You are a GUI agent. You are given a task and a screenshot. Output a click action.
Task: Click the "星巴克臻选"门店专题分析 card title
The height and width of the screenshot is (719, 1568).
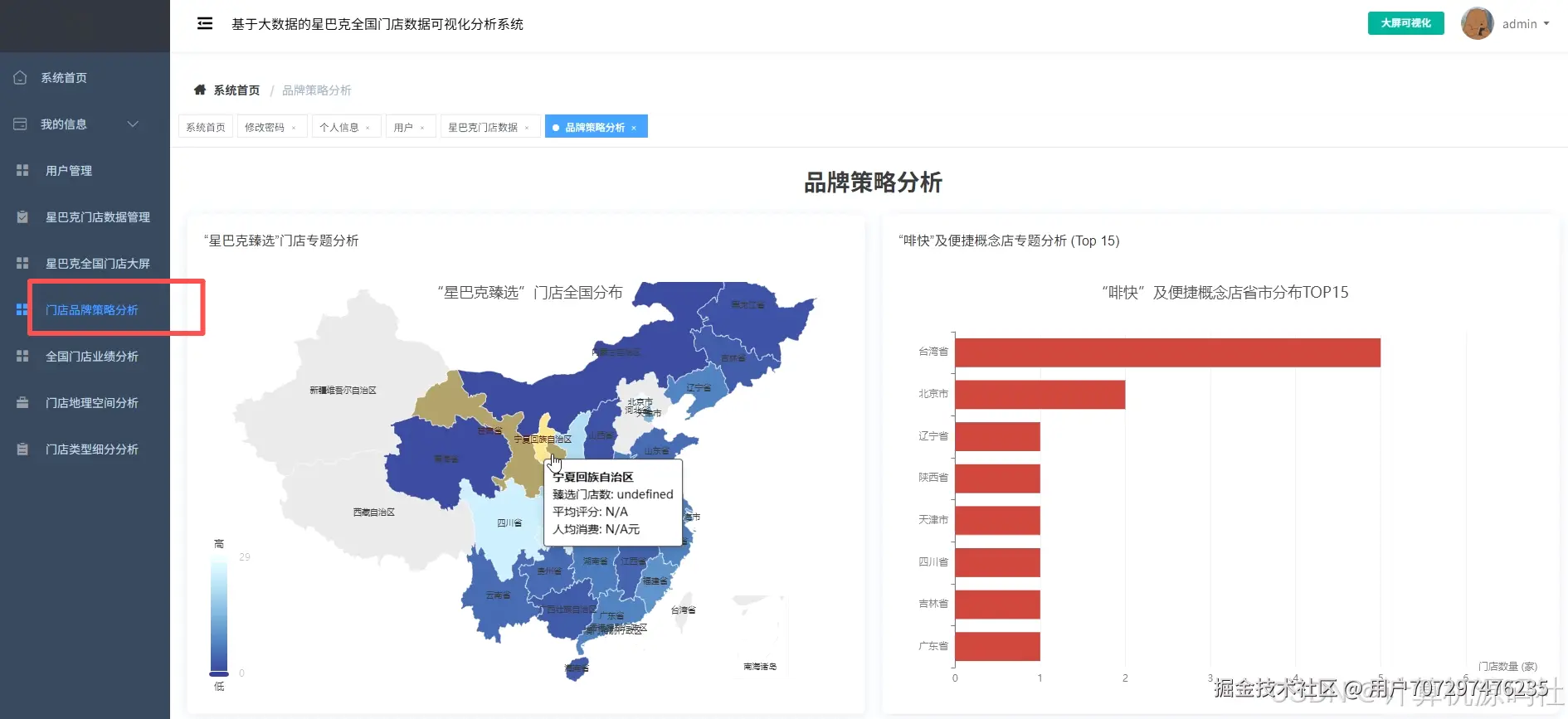click(x=281, y=240)
